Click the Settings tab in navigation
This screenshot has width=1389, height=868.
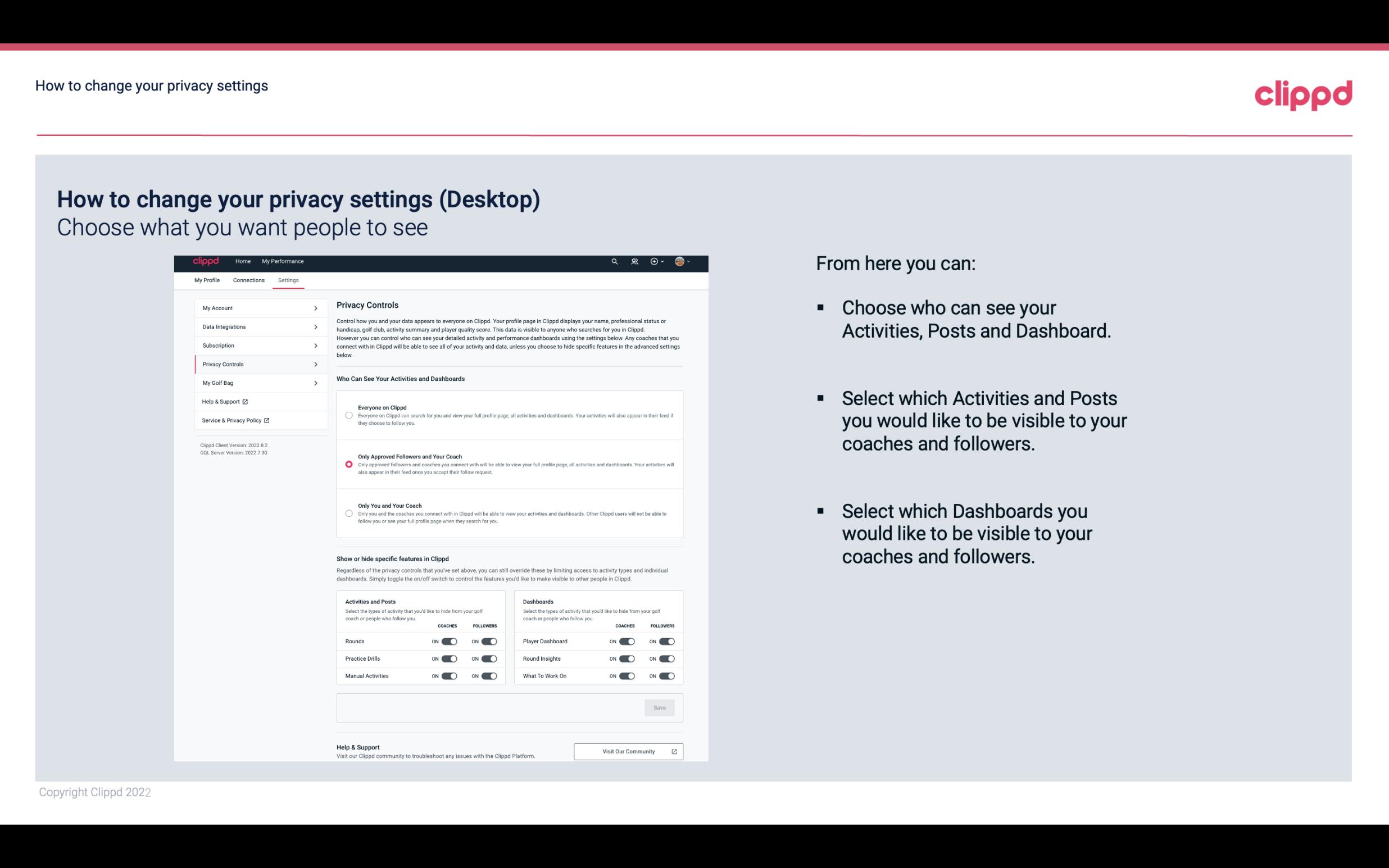(288, 280)
